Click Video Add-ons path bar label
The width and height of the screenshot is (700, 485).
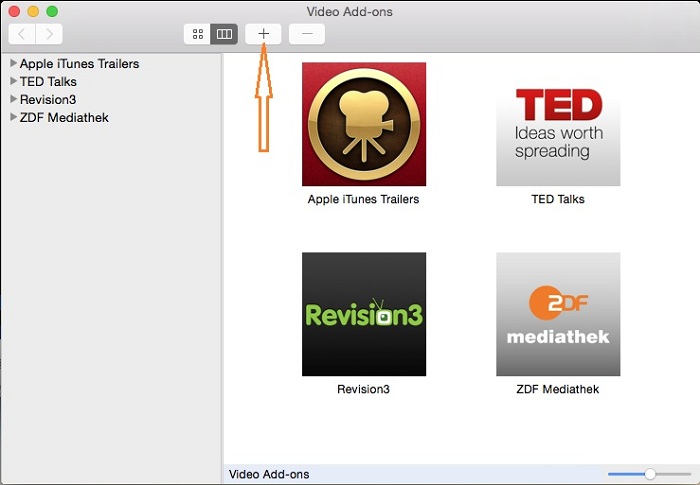pos(269,474)
